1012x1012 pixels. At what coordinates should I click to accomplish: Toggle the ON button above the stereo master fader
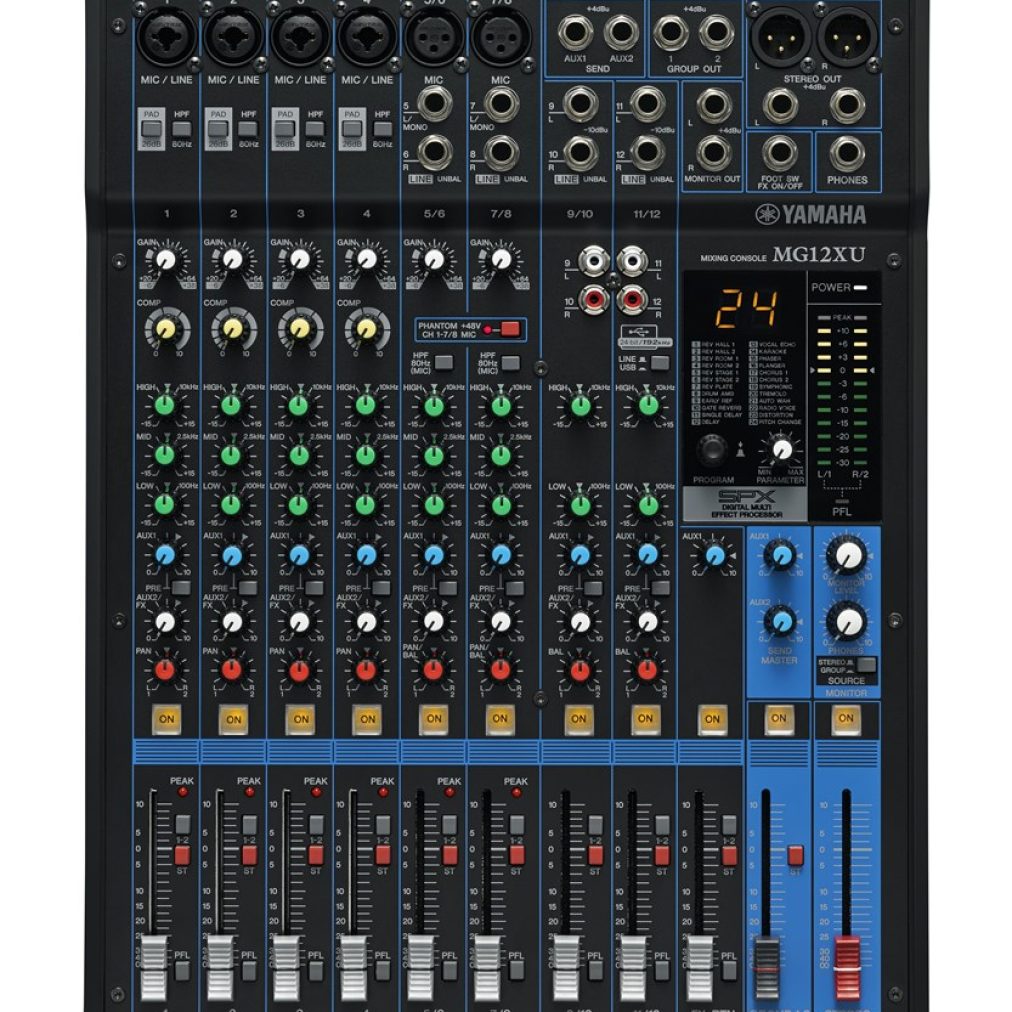845,718
